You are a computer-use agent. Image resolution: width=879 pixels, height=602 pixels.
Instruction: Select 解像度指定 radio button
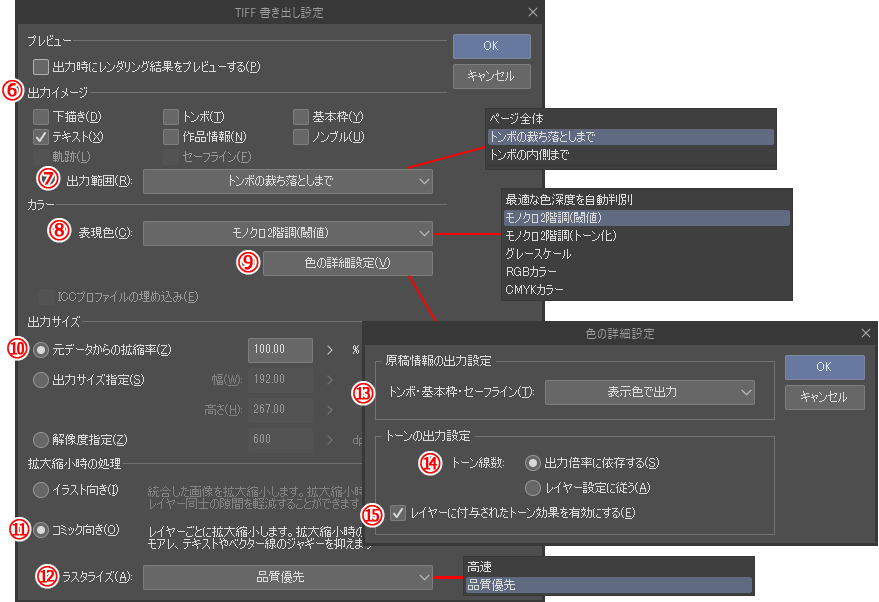click(x=40, y=439)
